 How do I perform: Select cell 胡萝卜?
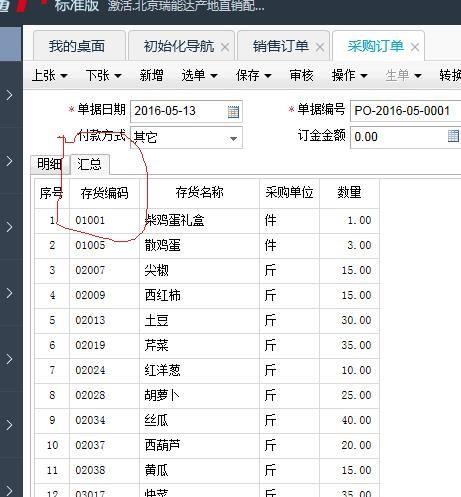(x=199, y=396)
